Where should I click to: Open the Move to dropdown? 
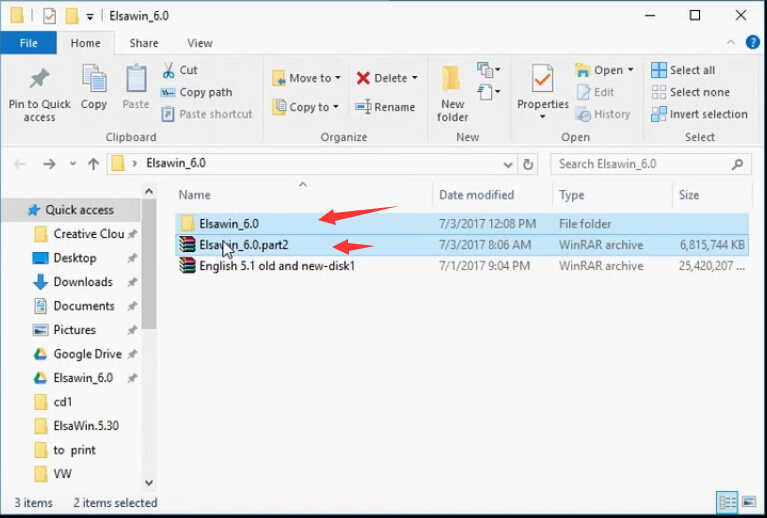tap(306, 78)
